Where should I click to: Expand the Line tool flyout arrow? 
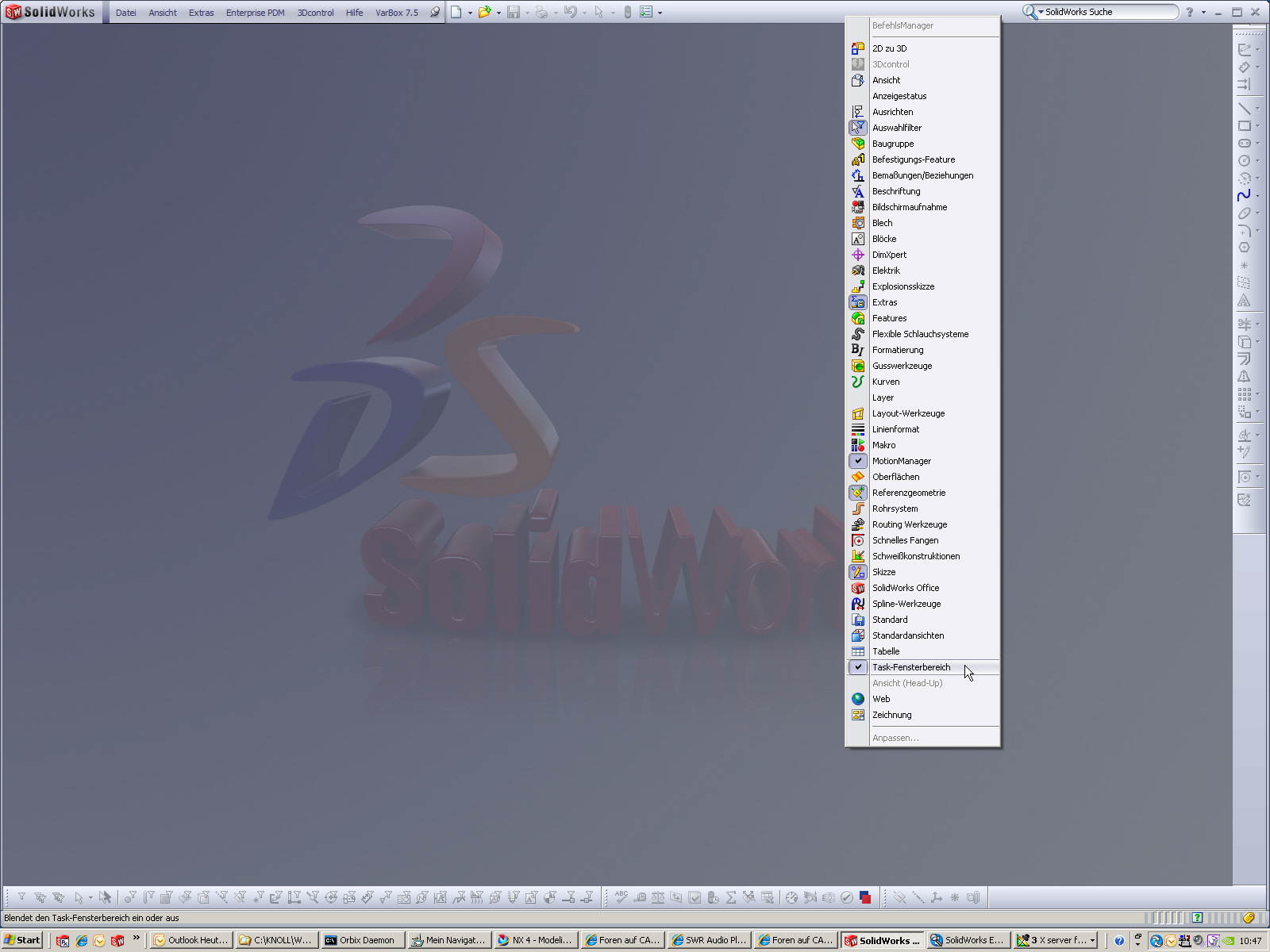point(1257,109)
